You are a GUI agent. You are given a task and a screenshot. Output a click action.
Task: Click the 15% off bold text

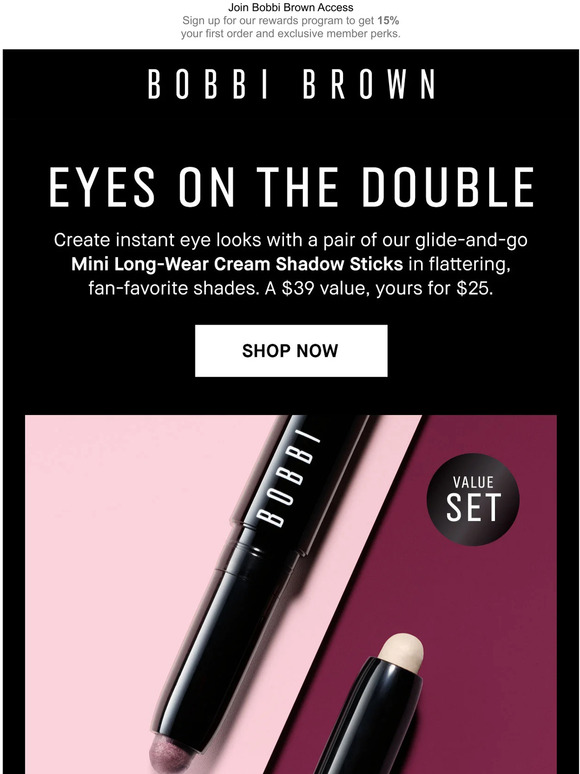click(388, 21)
